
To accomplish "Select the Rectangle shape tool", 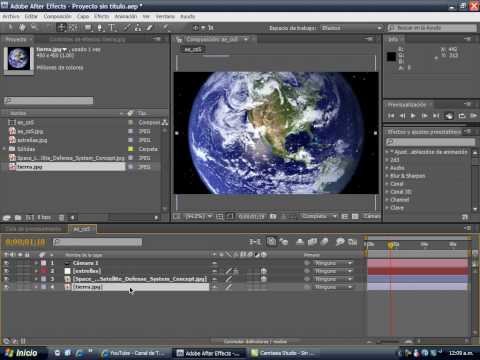I will pos(88,28).
